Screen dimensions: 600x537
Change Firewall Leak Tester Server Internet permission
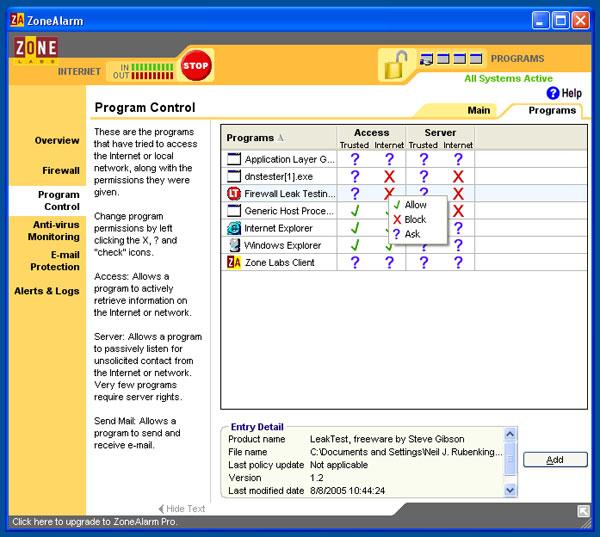pyautogui.click(x=458, y=194)
